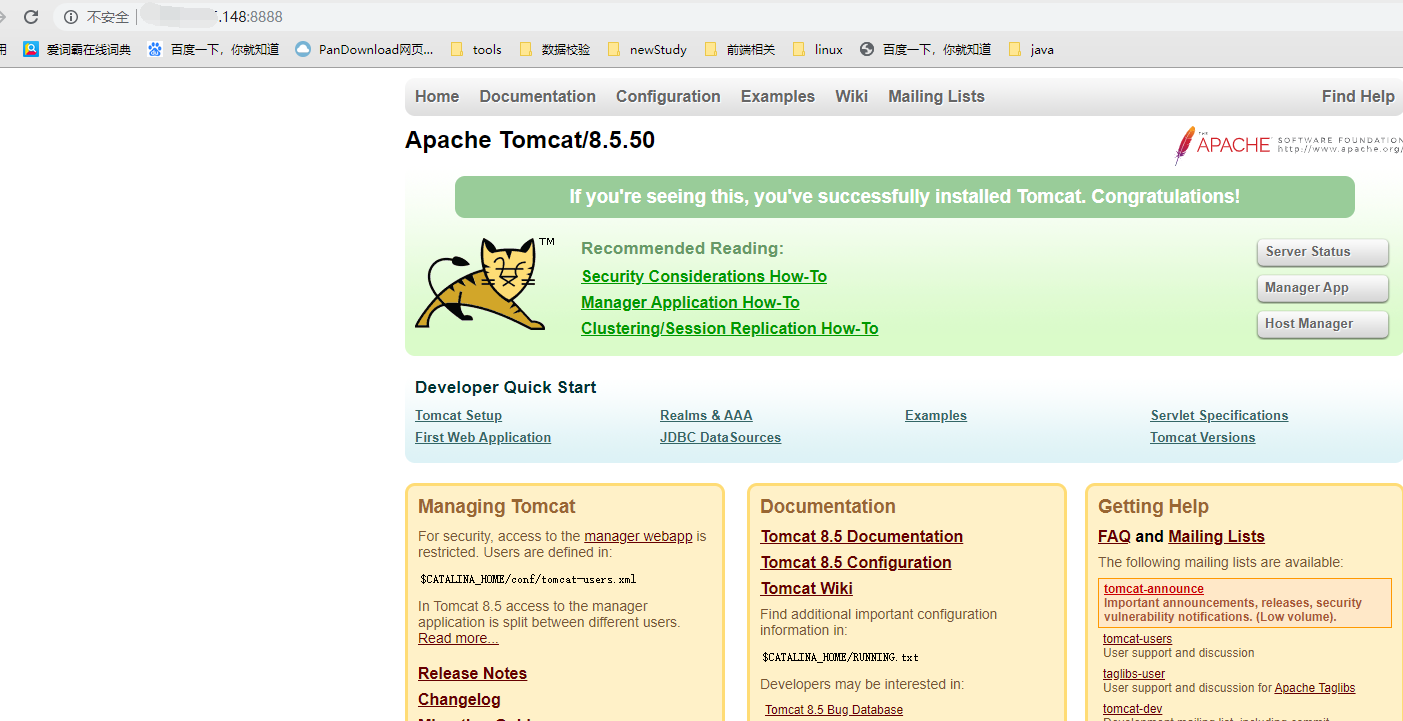Open the Configuration navigation item
Screen dimensions: 1403x721
[668, 97]
